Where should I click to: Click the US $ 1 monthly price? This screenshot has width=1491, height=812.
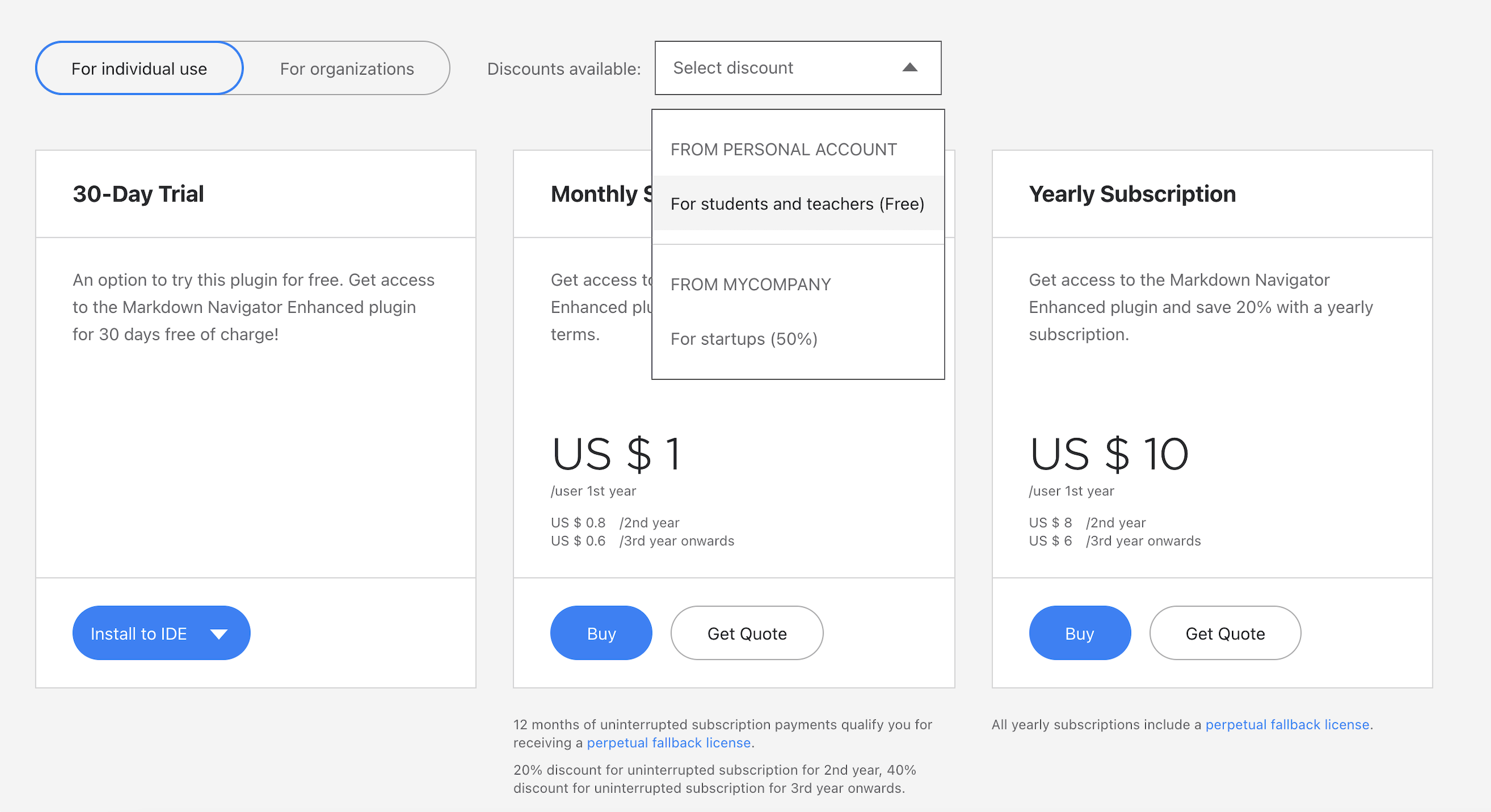pyautogui.click(x=616, y=454)
